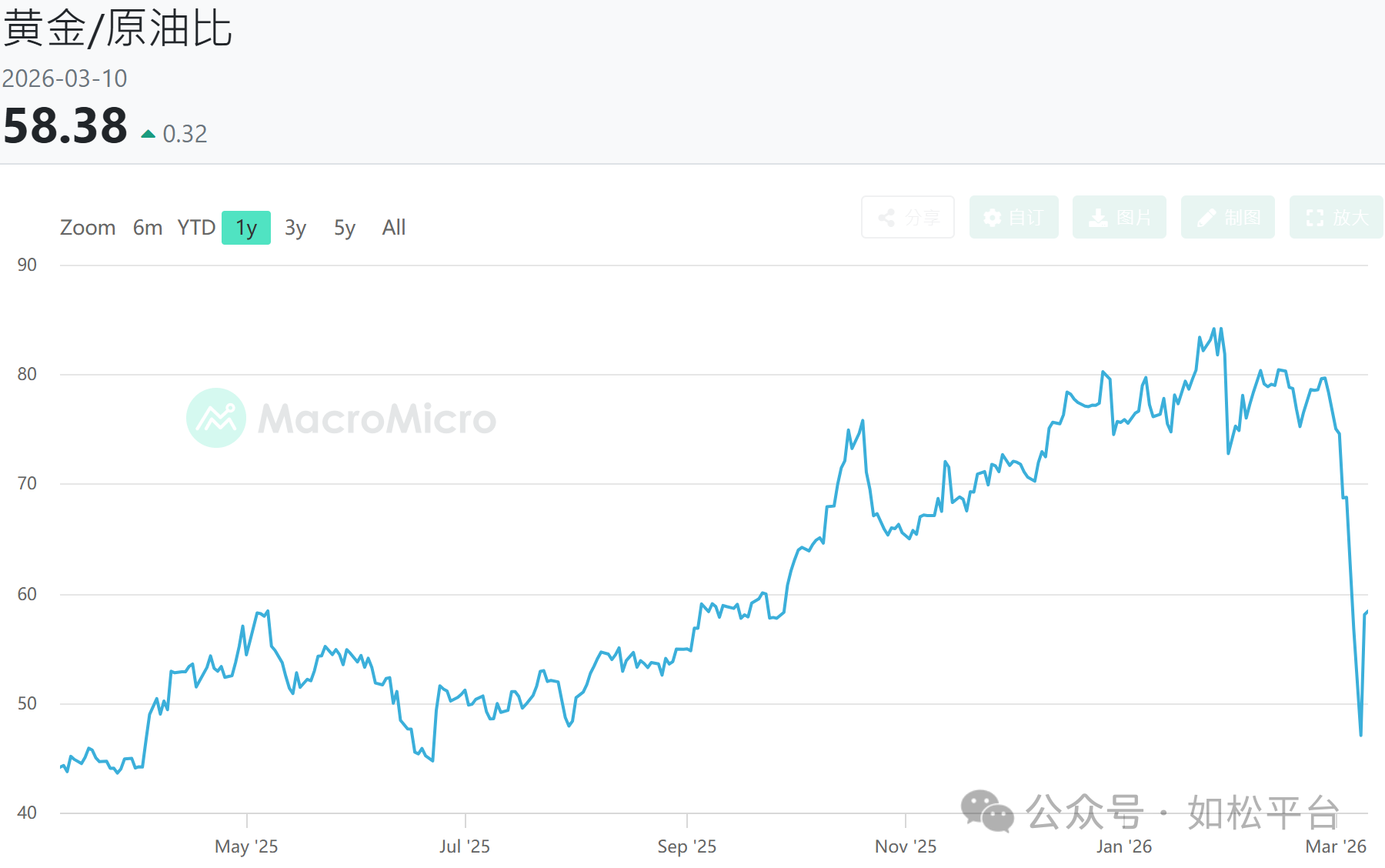Click the MacroMicro watermark text

[x=377, y=419]
